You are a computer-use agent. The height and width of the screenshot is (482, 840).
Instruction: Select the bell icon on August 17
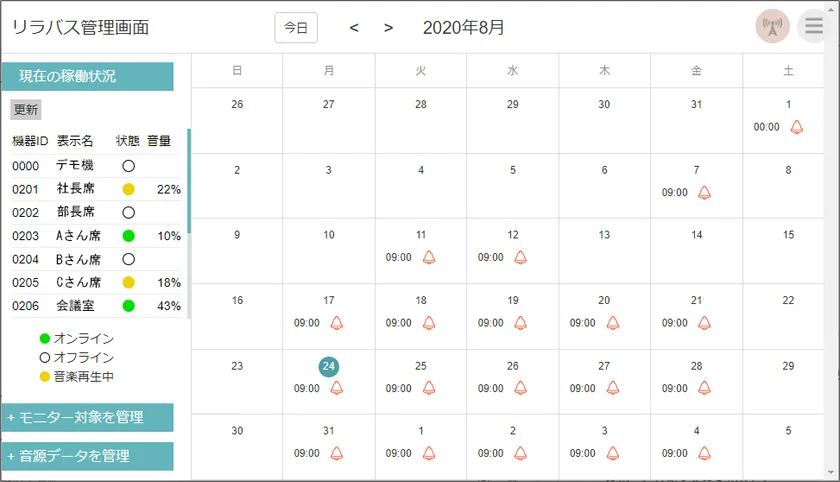click(x=337, y=323)
